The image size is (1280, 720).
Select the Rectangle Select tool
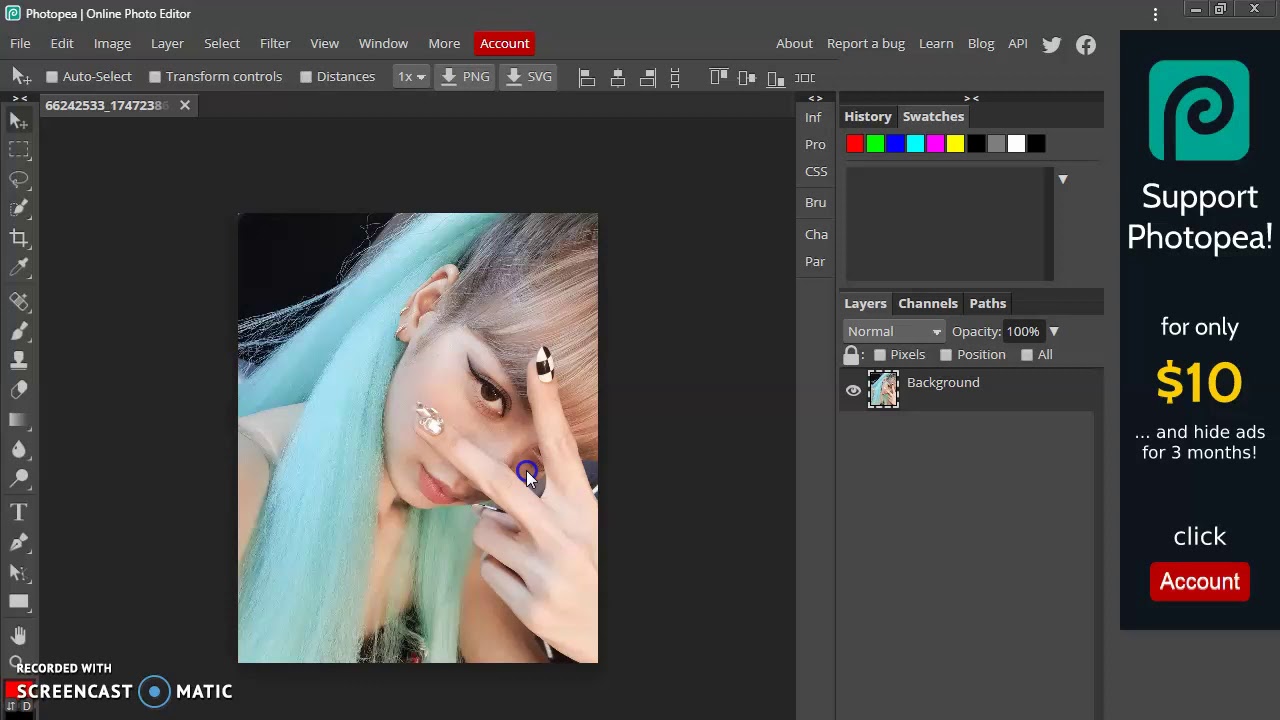click(x=19, y=150)
